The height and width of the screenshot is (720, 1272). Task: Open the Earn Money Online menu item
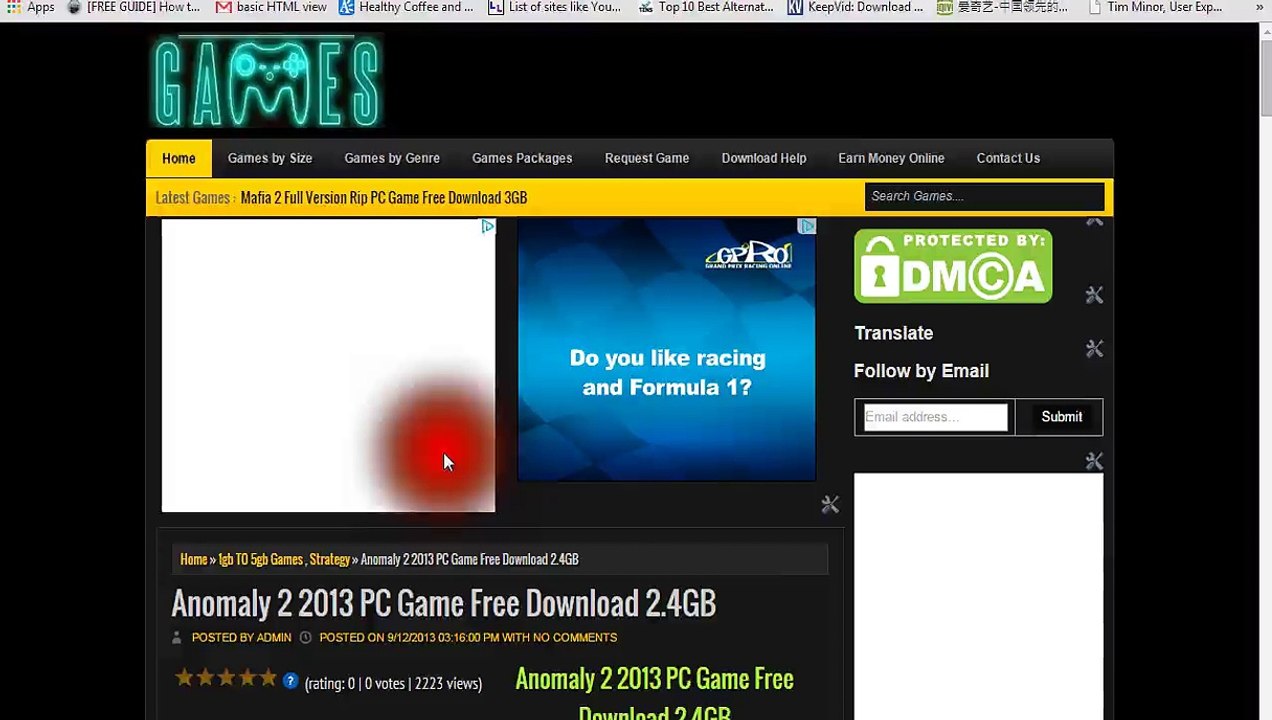click(x=891, y=158)
